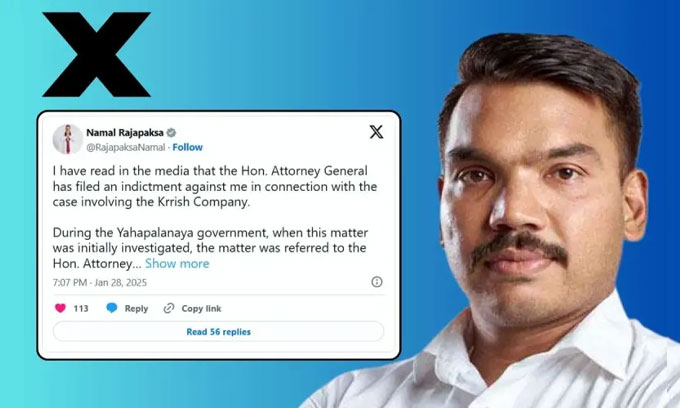The width and height of the screenshot is (680, 408).
Task: Open the tweet info circle icon
Action: [x=376, y=282]
